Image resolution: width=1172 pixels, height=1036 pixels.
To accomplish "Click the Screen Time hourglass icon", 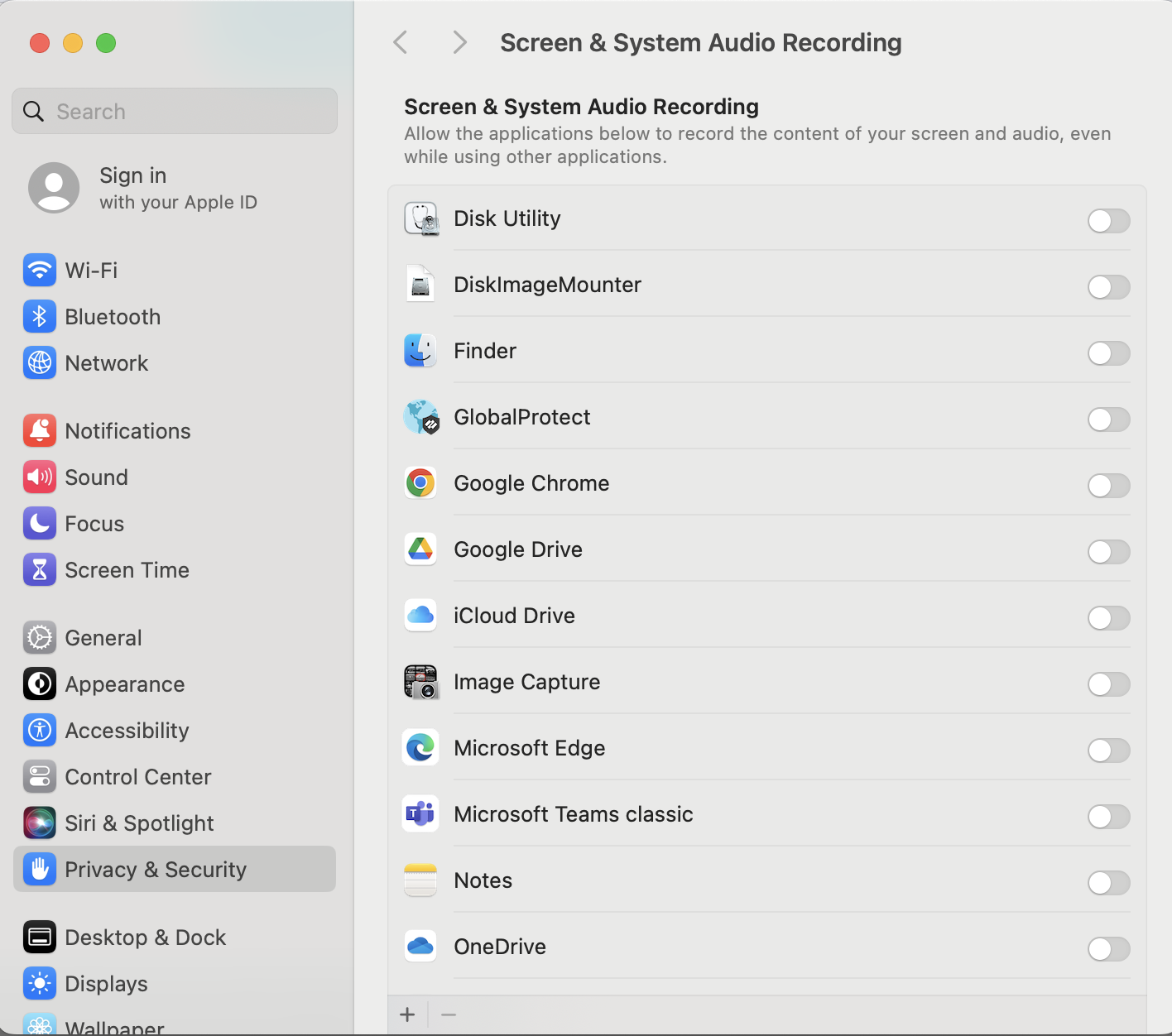I will (x=40, y=569).
